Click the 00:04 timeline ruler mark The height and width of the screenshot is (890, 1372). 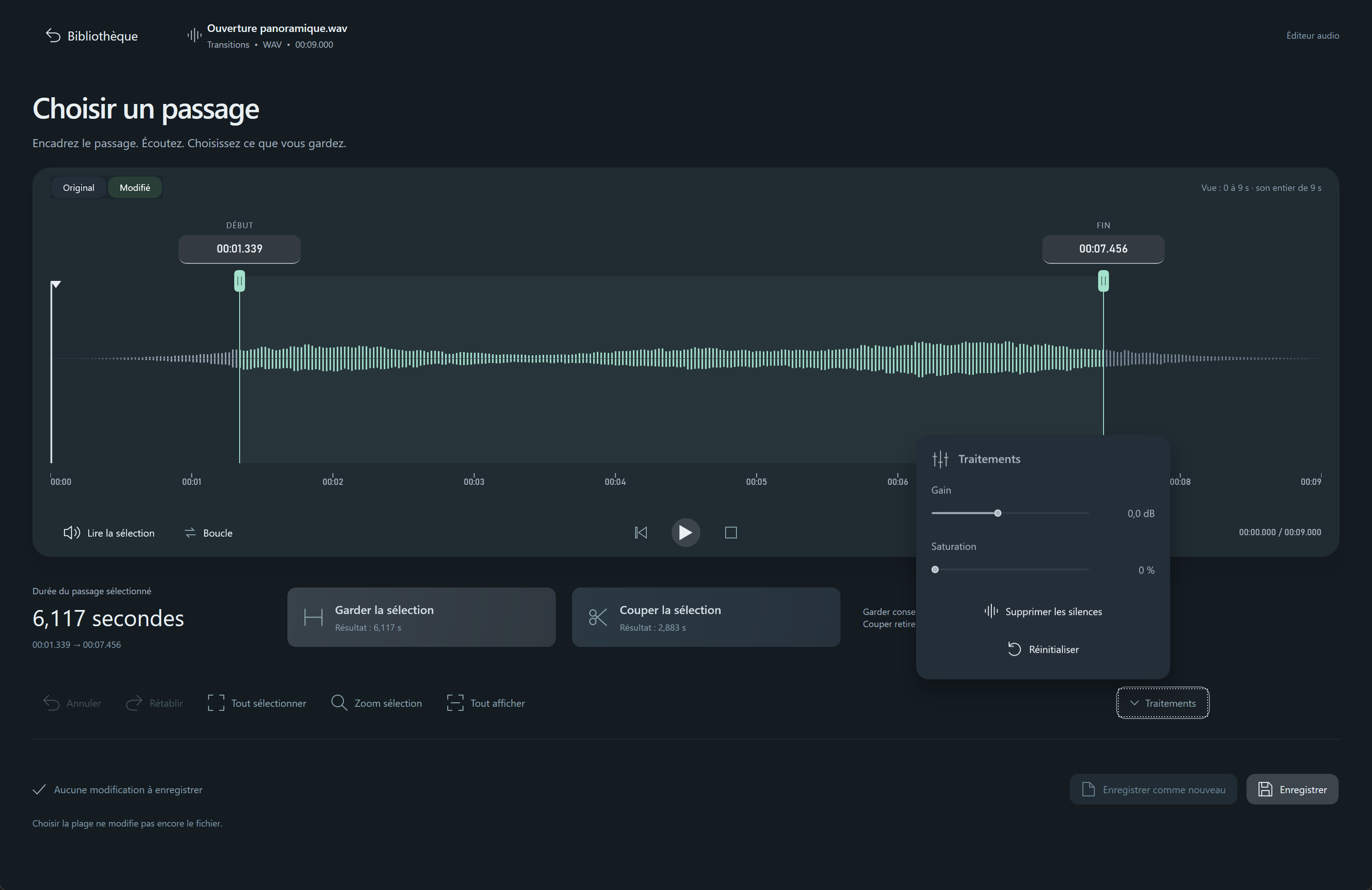(615, 482)
